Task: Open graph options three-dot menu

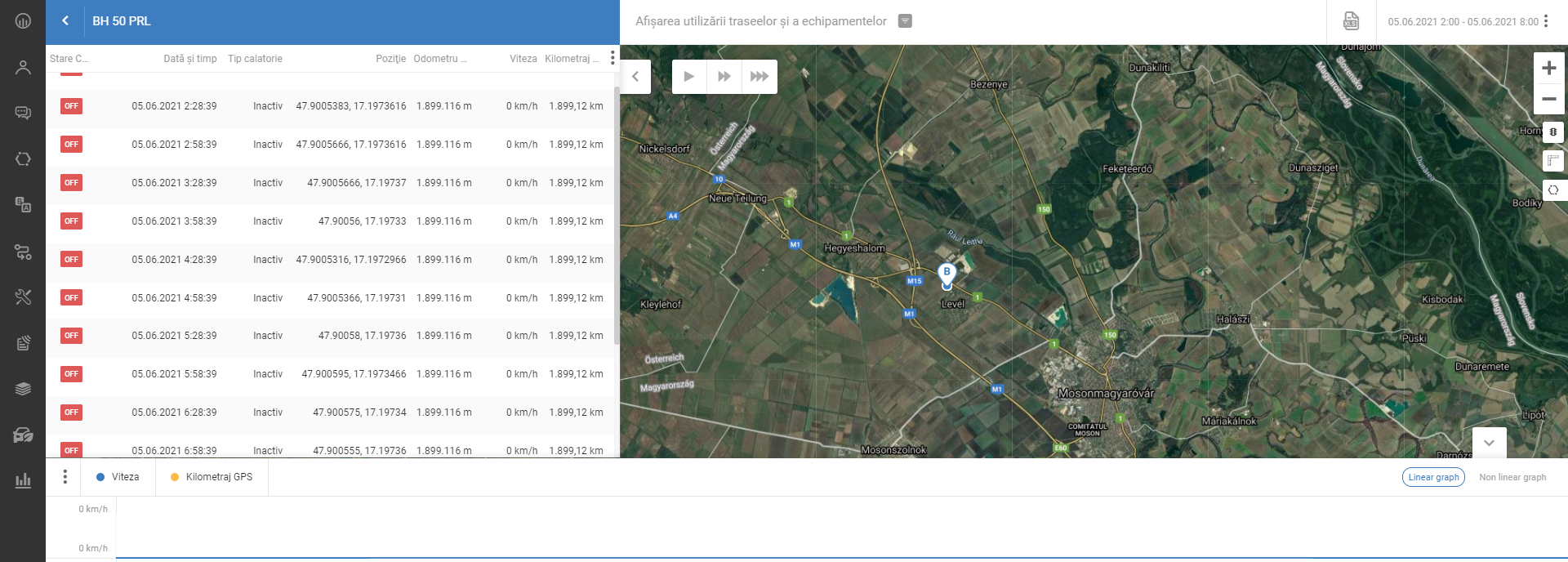Action: click(x=65, y=477)
